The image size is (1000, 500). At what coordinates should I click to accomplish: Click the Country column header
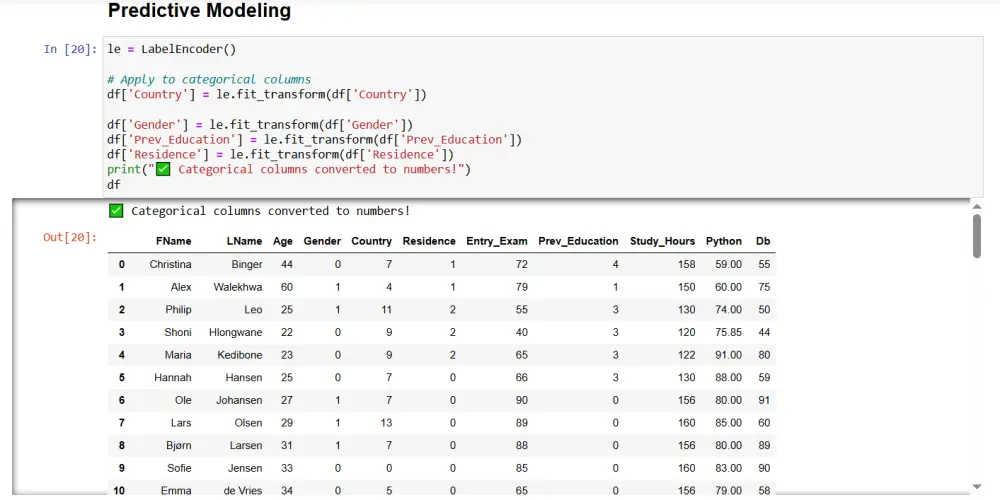click(x=371, y=241)
